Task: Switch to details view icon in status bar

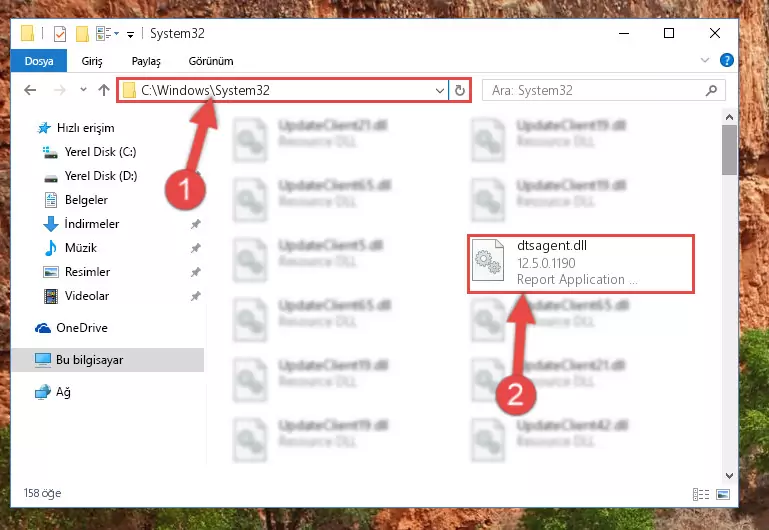Action: coord(701,494)
